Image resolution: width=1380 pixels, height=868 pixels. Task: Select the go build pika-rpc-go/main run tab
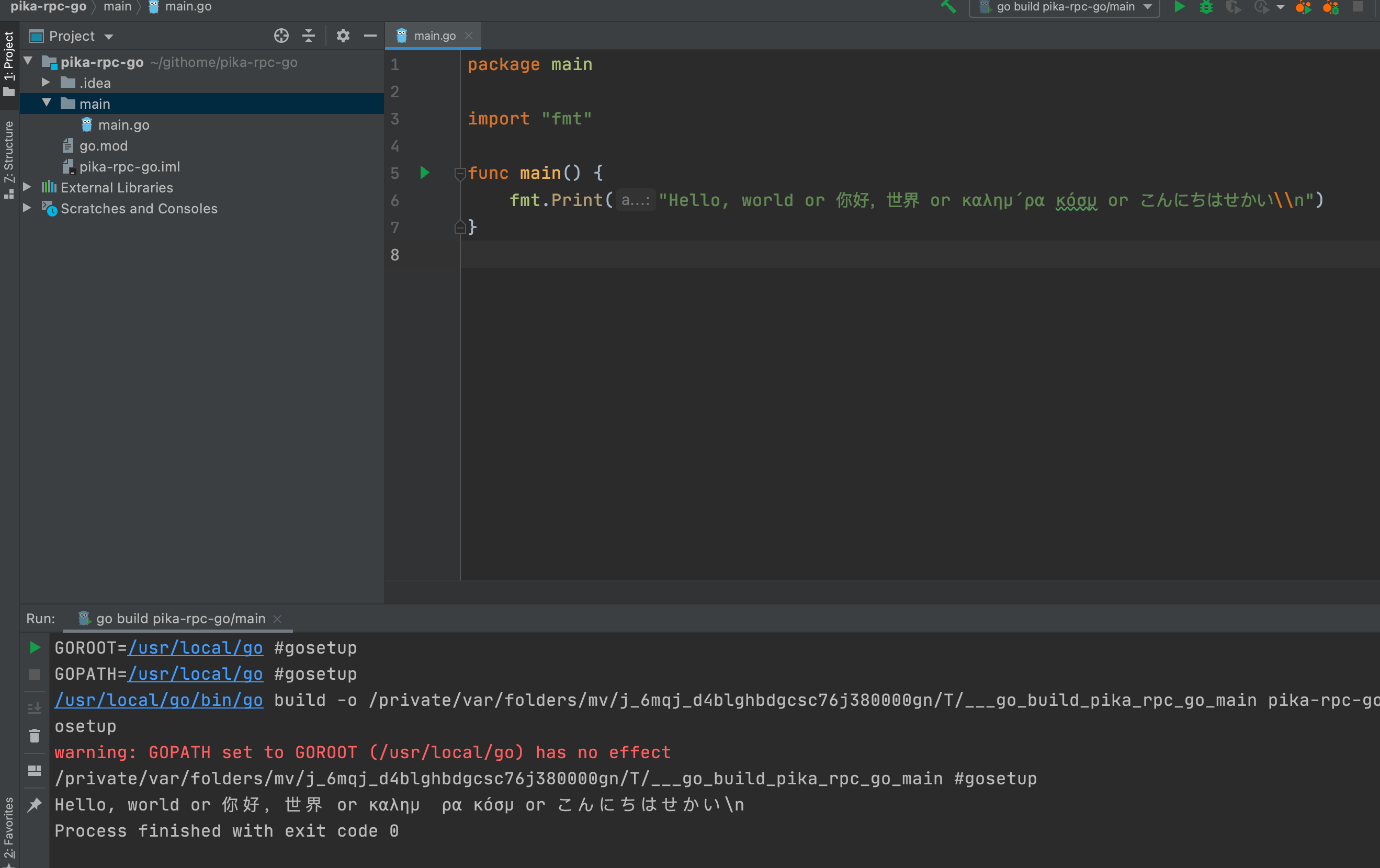pos(180,619)
